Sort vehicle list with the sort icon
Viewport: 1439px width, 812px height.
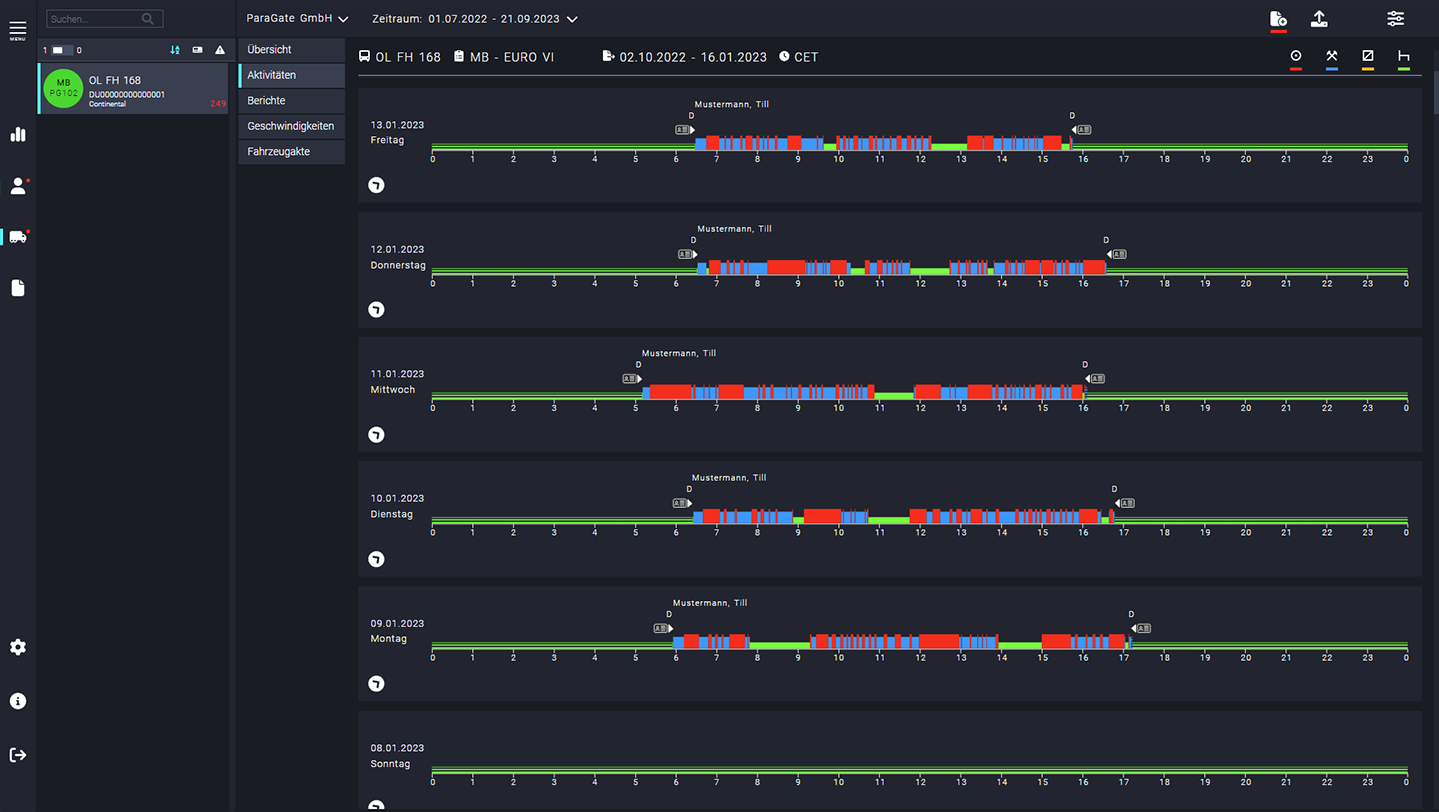coord(175,50)
